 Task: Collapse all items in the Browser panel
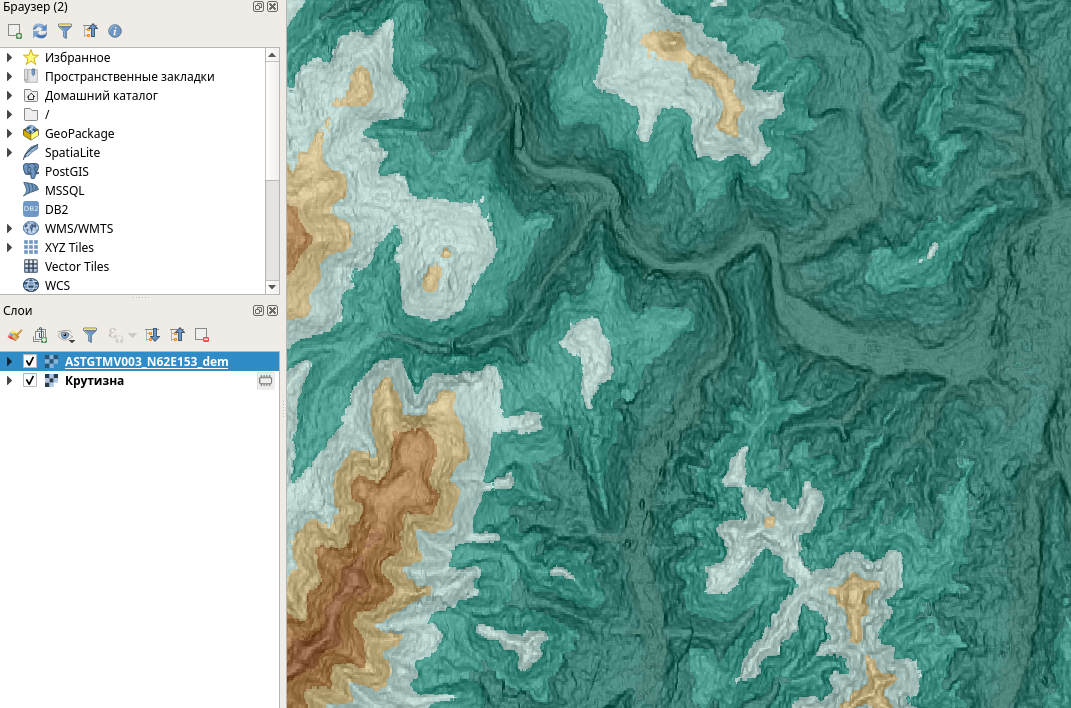click(90, 31)
